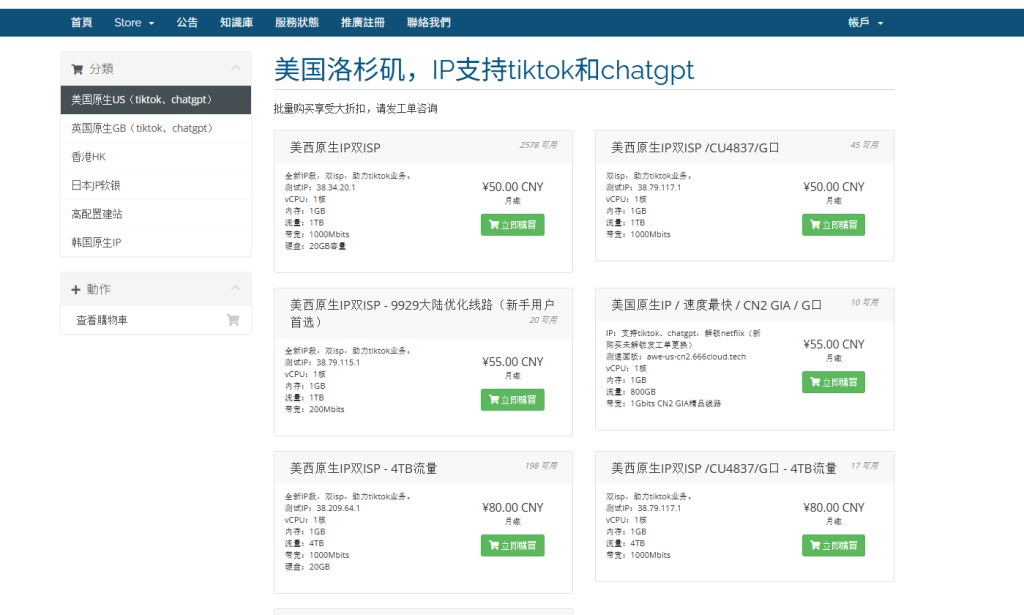Click the 20 可用 stock label
This screenshot has height=615, width=1024.
coord(543,320)
